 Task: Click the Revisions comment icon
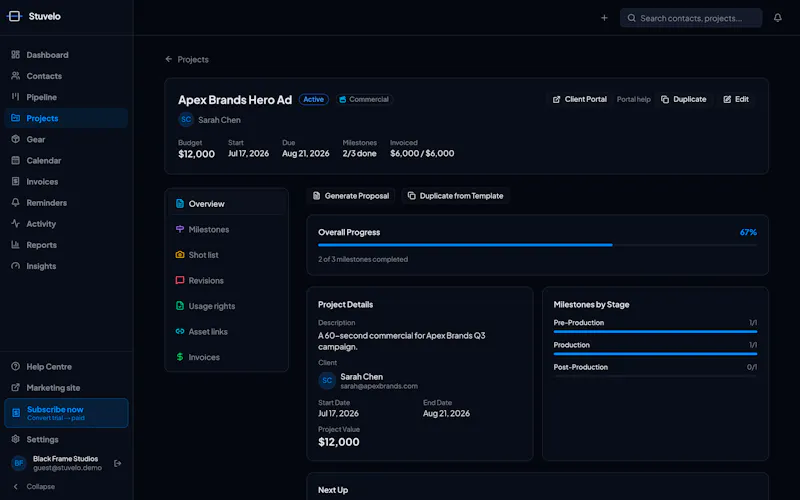180,280
